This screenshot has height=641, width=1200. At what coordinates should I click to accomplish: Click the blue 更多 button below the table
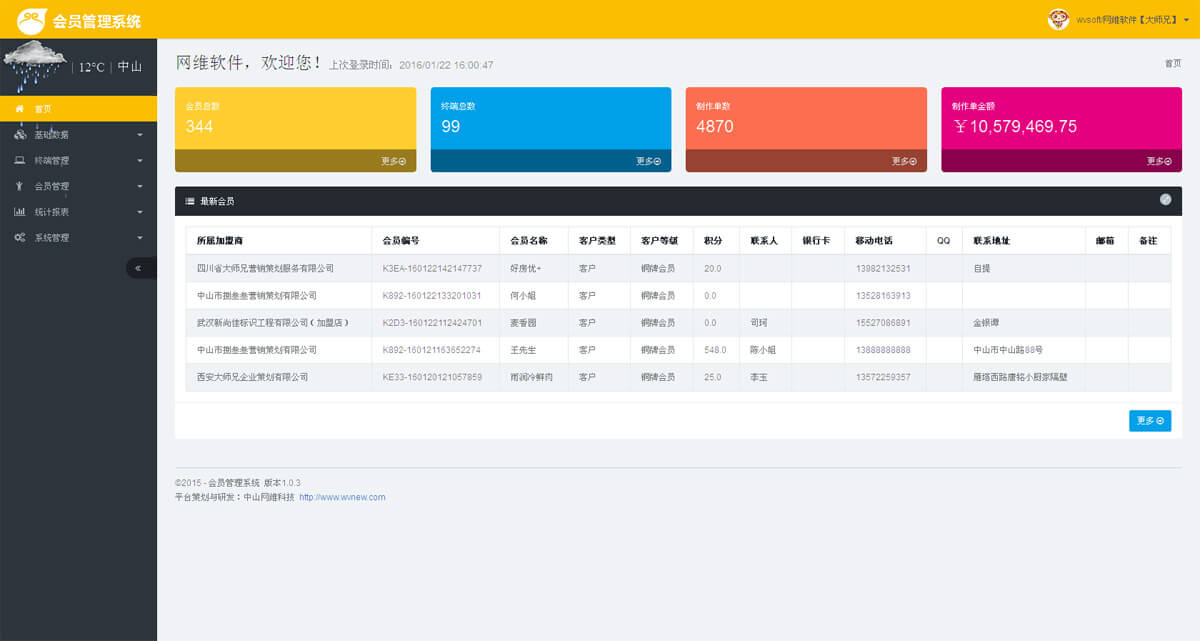(x=1149, y=421)
